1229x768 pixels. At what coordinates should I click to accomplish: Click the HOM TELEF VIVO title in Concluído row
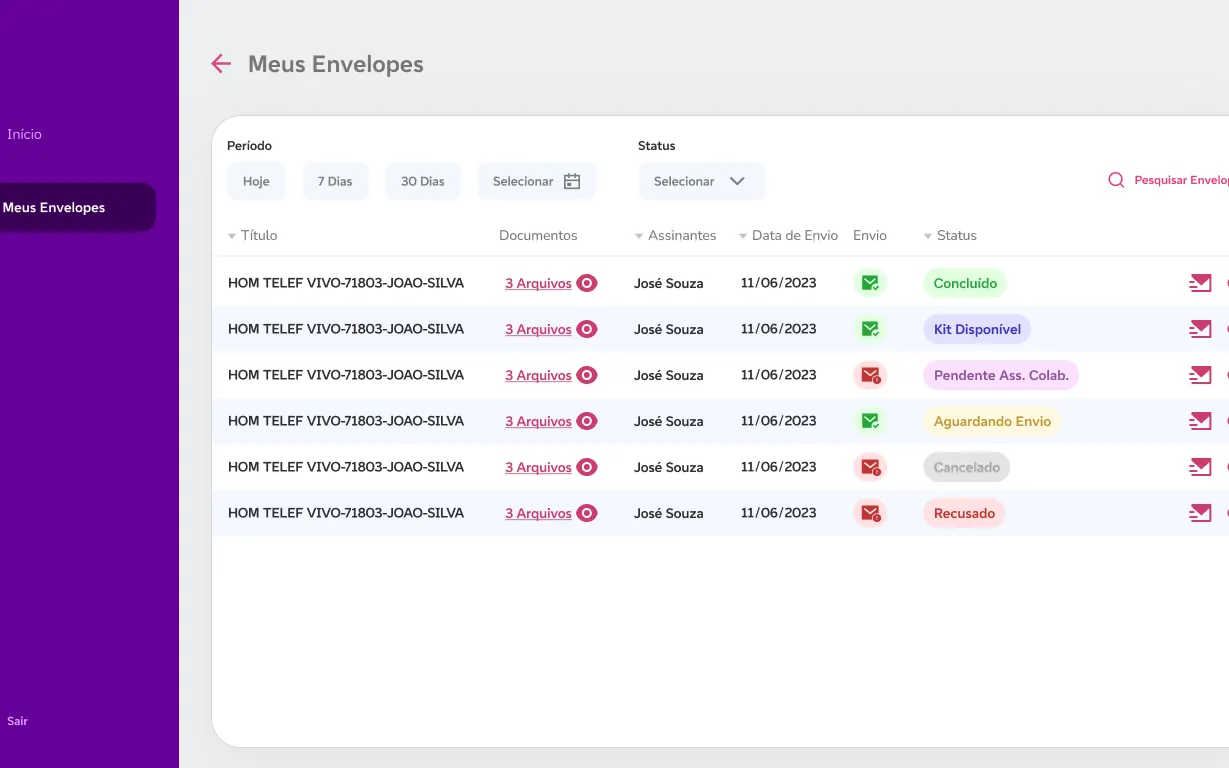click(x=346, y=283)
